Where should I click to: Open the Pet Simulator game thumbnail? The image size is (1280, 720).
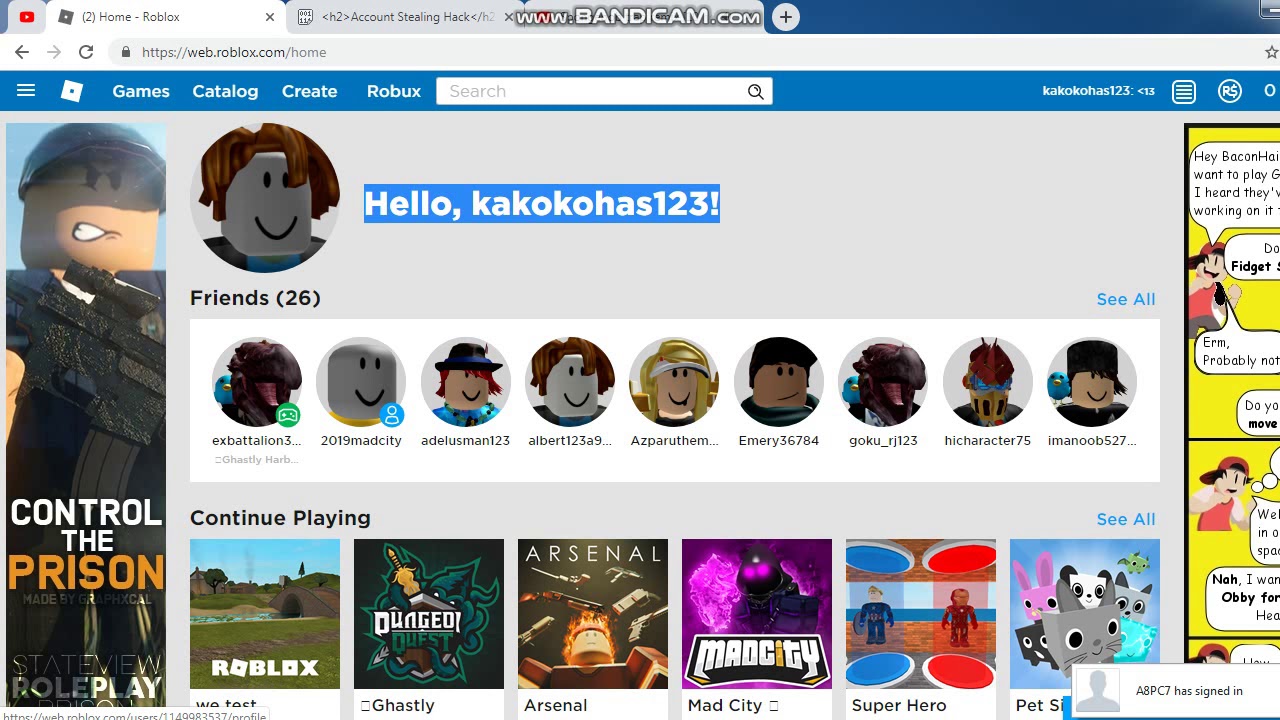(x=1085, y=614)
